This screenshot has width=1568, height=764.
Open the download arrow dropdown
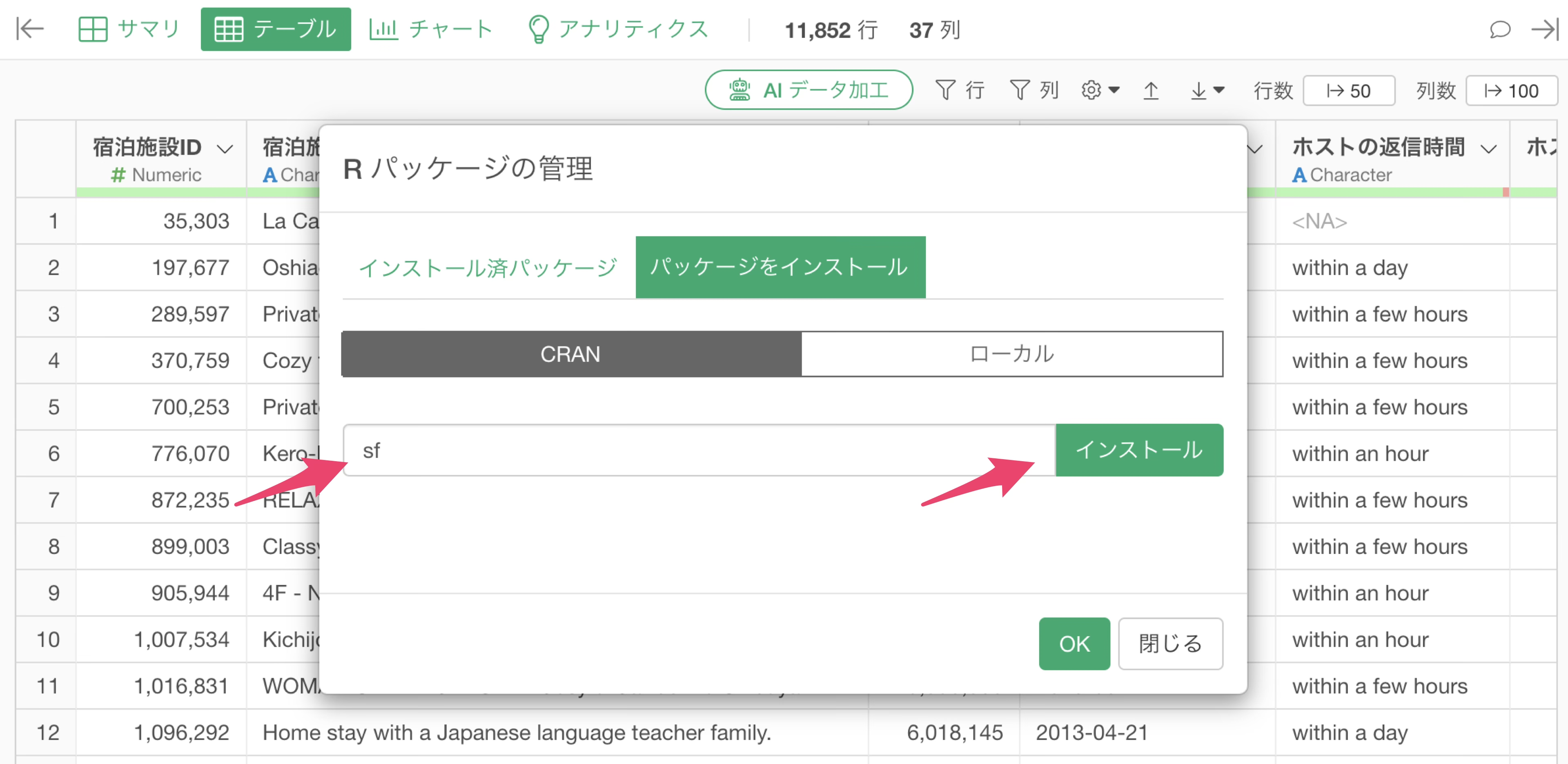point(1206,91)
